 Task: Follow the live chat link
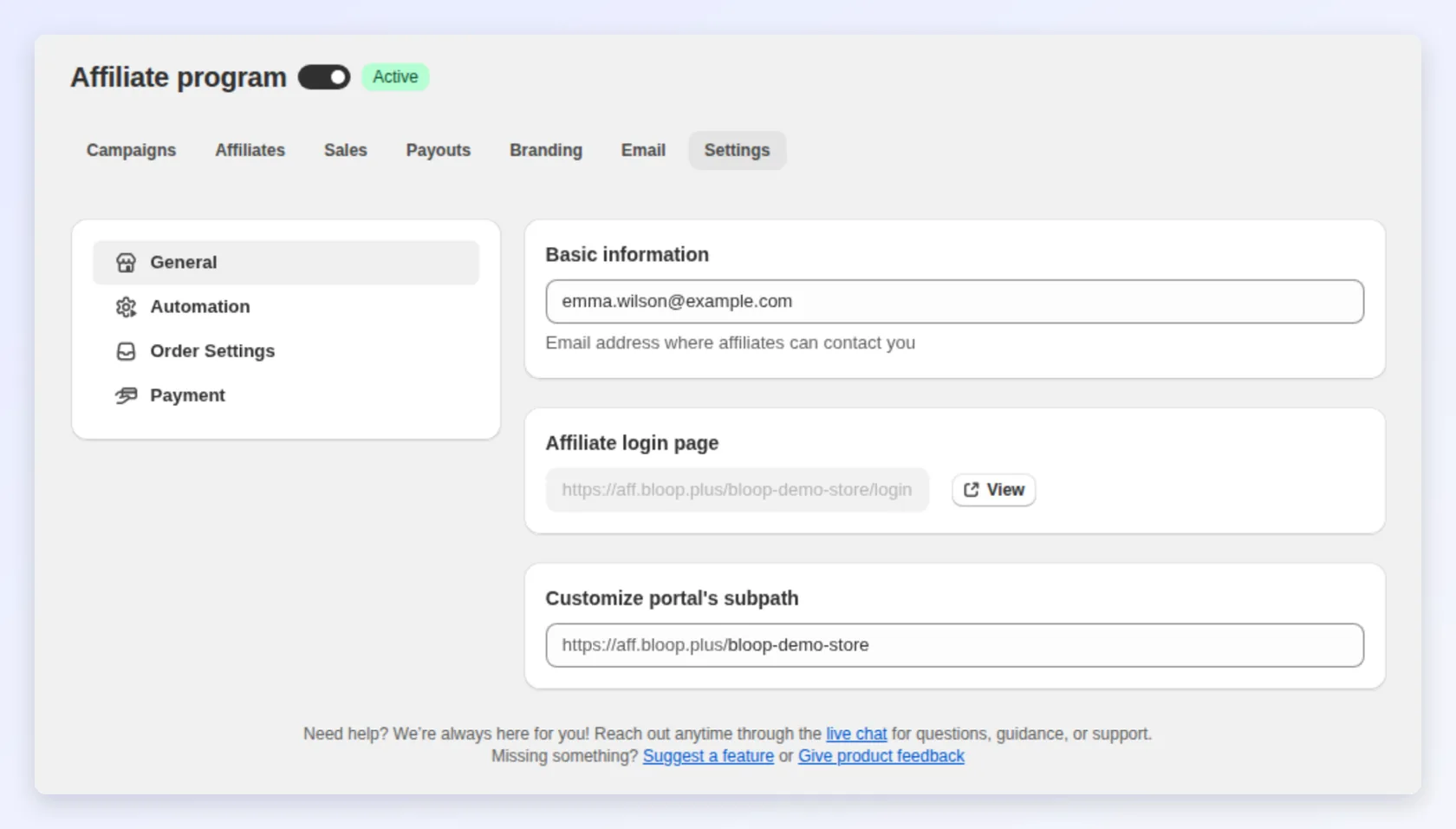[x=856, y=734]
